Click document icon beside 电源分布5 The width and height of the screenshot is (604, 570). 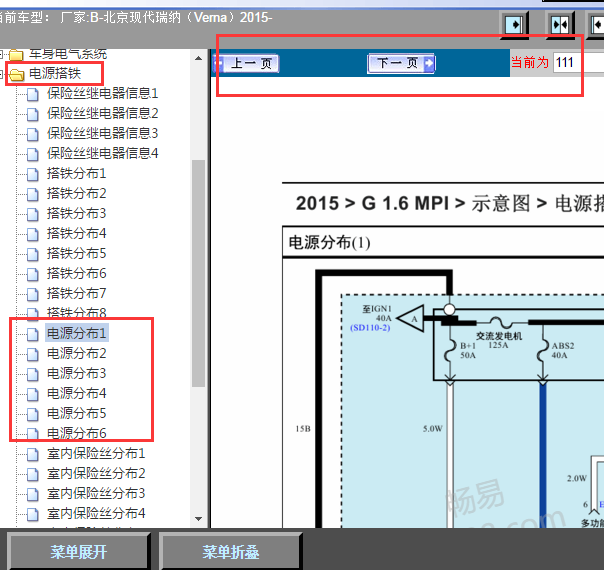click(33, 414)
